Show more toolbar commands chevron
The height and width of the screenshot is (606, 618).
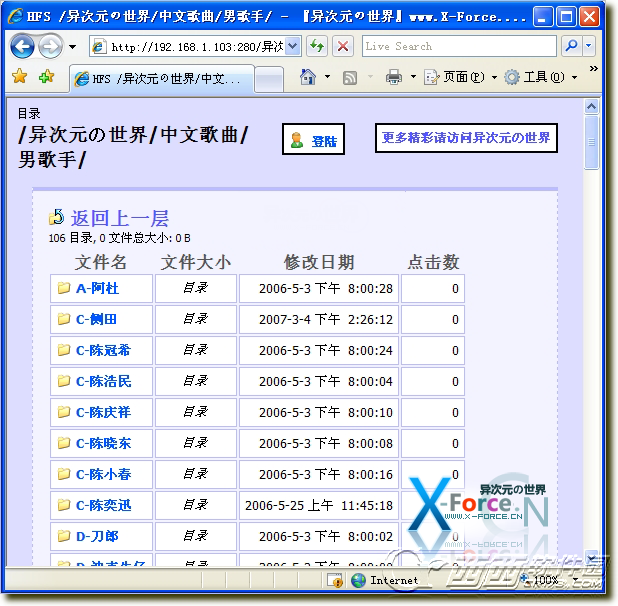[593, 69]
